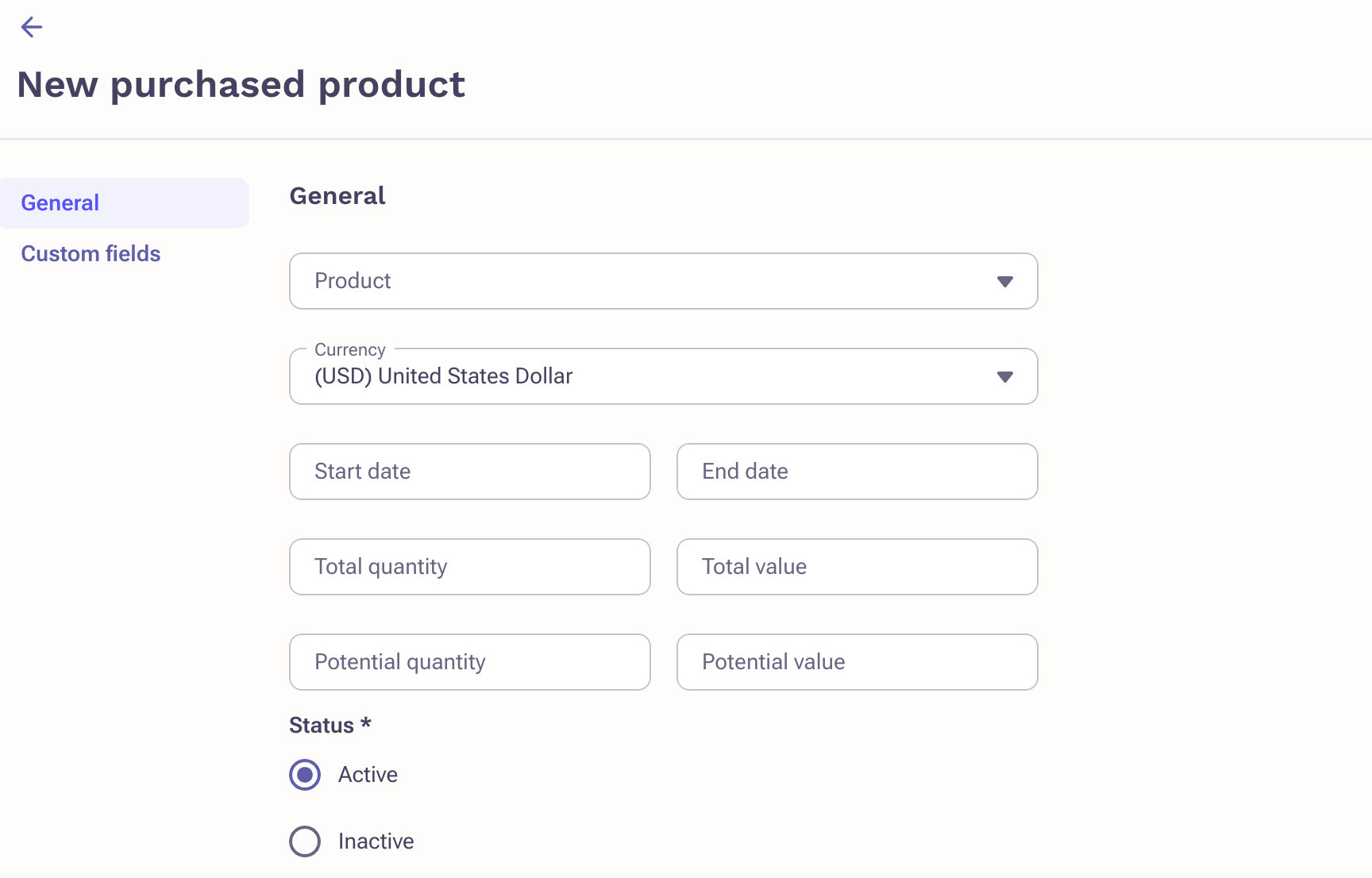Expand the Product dropdown arrow
This screenshot has width=1372, height=878.
(x=1005, y=282)
